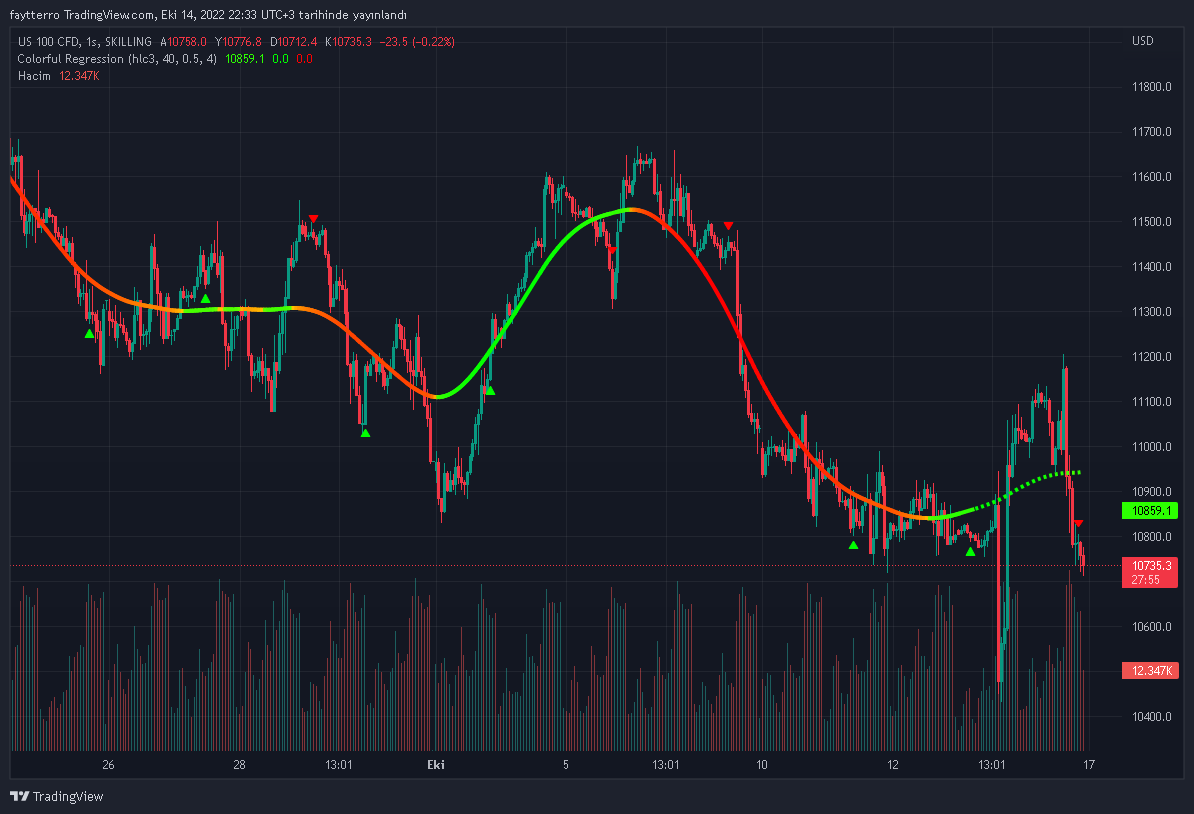Click the red 10735.3 last-price tag
The width and height of the screenshot is (1194, 814).
click(1150, 573)
